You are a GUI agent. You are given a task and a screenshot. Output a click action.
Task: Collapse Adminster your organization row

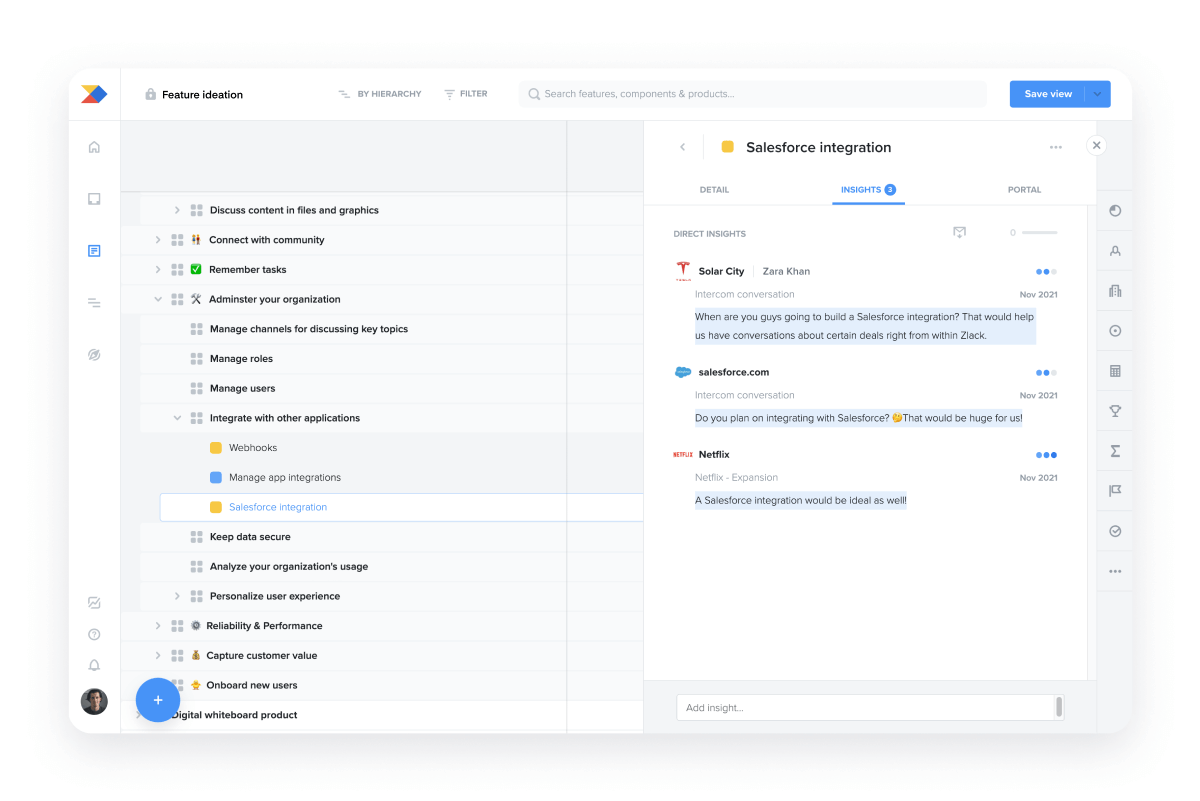coord(157,299)
